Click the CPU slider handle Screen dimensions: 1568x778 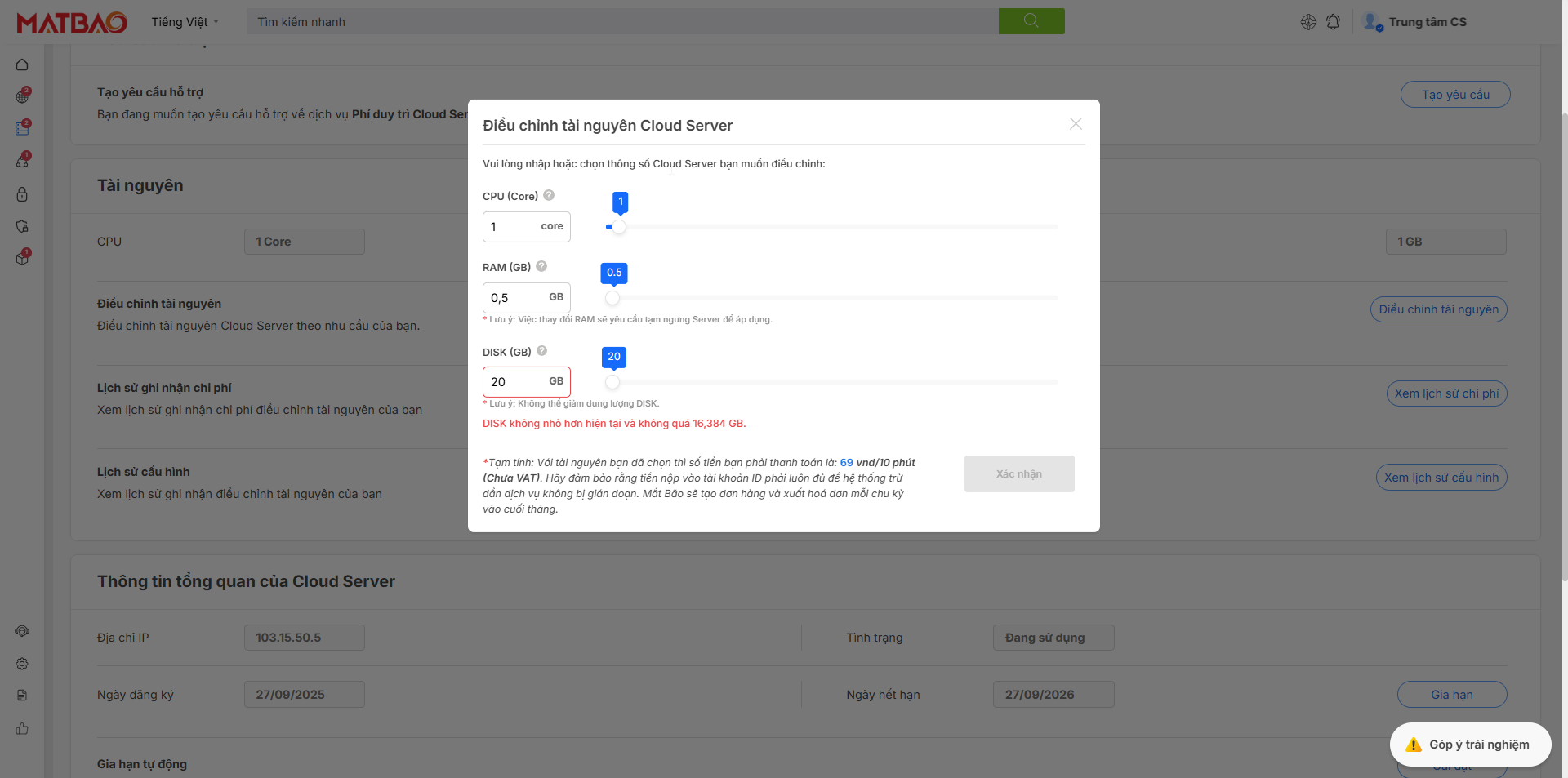pos(618,227)
